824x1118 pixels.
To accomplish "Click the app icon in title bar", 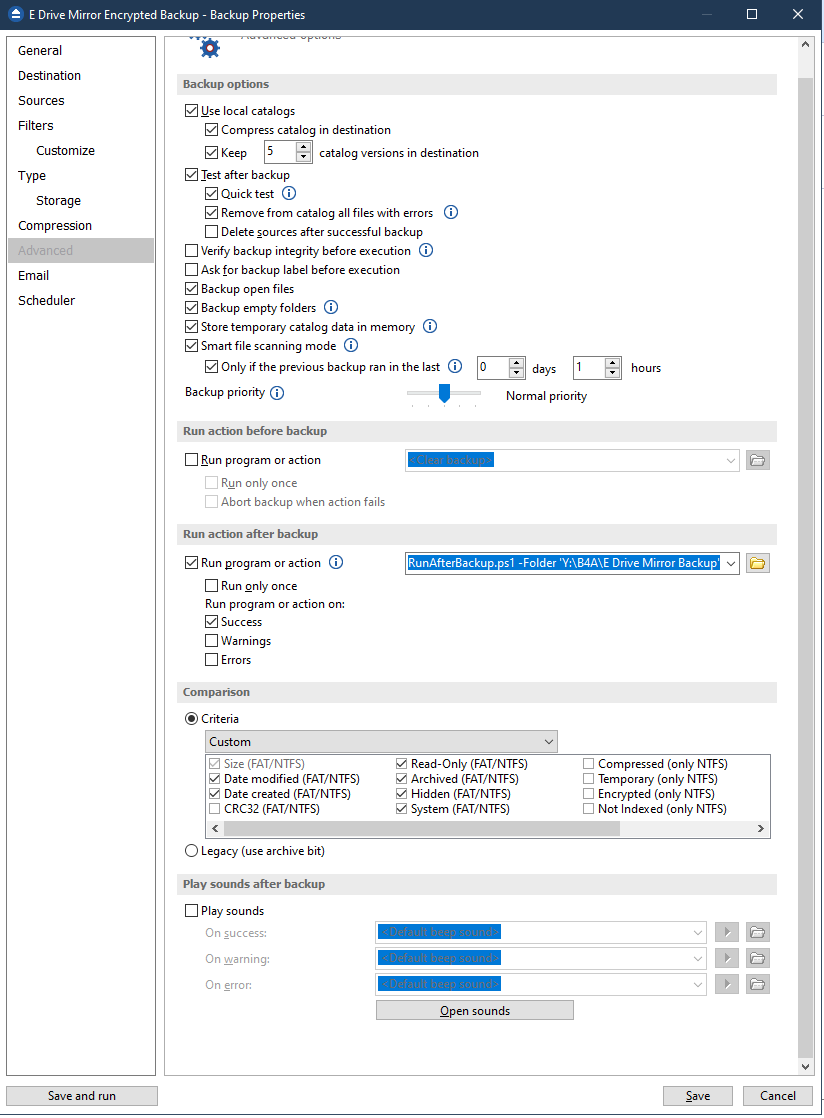I will [15, 14].
